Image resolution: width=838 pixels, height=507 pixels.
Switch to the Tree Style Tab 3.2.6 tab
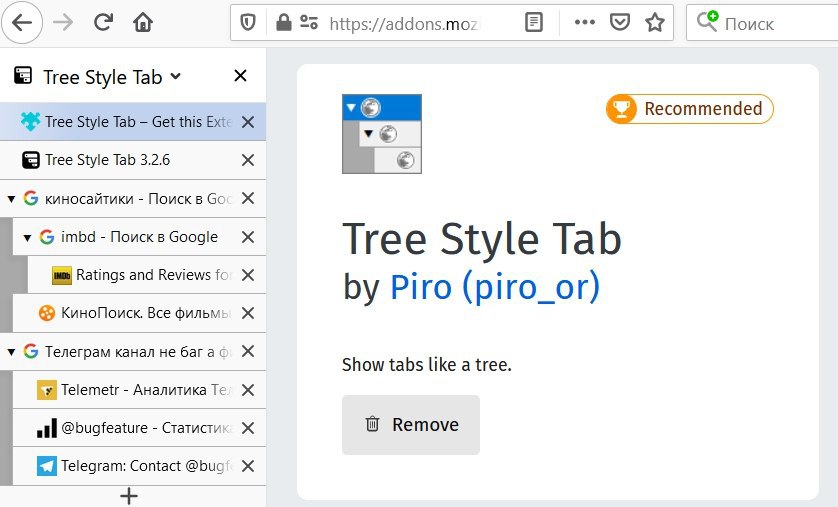[133, 160]
